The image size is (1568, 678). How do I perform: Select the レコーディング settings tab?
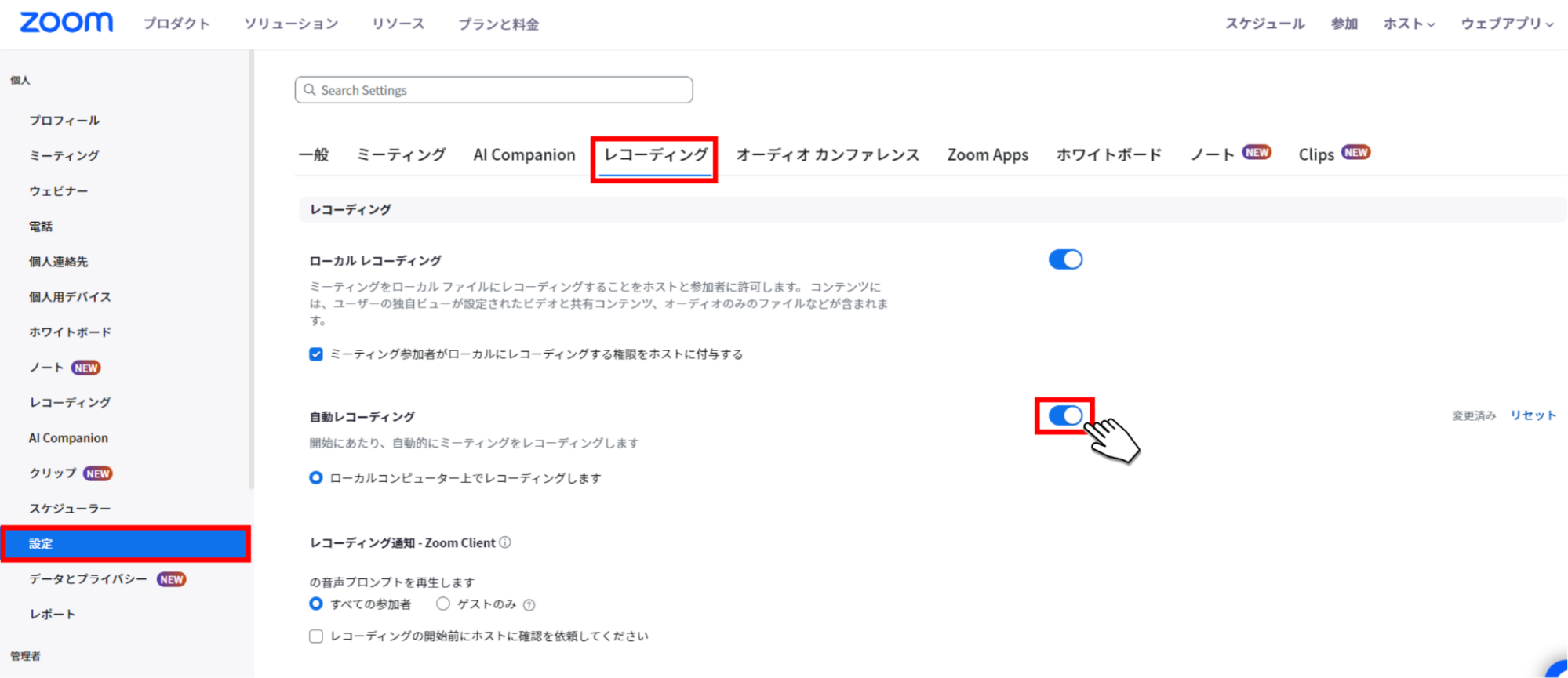[x=656, y=154]
